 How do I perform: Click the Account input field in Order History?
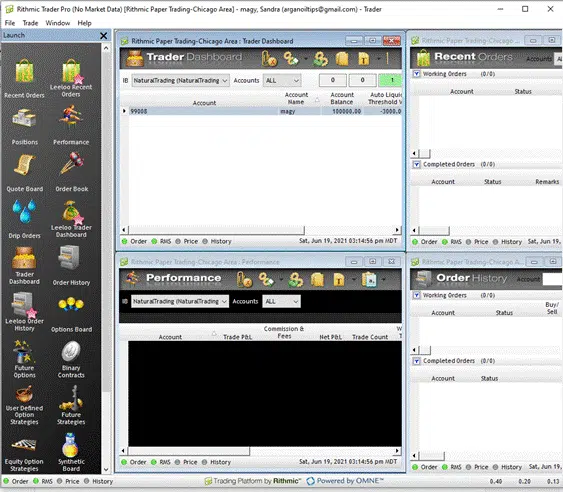coord(552,279)
